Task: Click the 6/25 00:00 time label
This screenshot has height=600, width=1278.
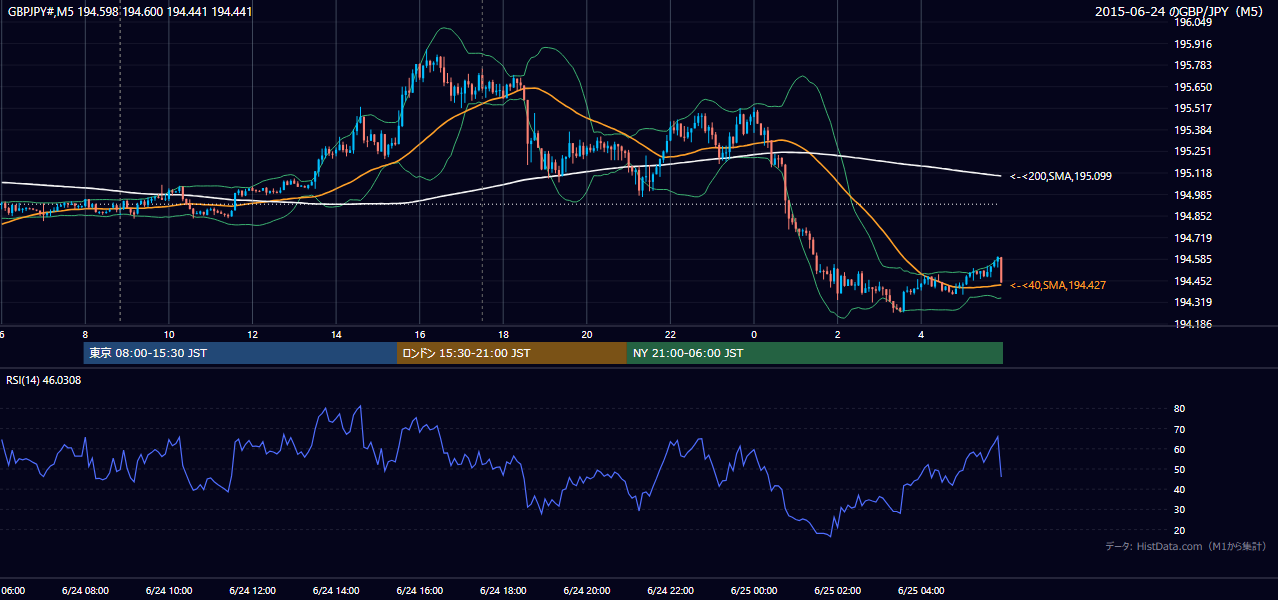Action: (x=754, y=590)
